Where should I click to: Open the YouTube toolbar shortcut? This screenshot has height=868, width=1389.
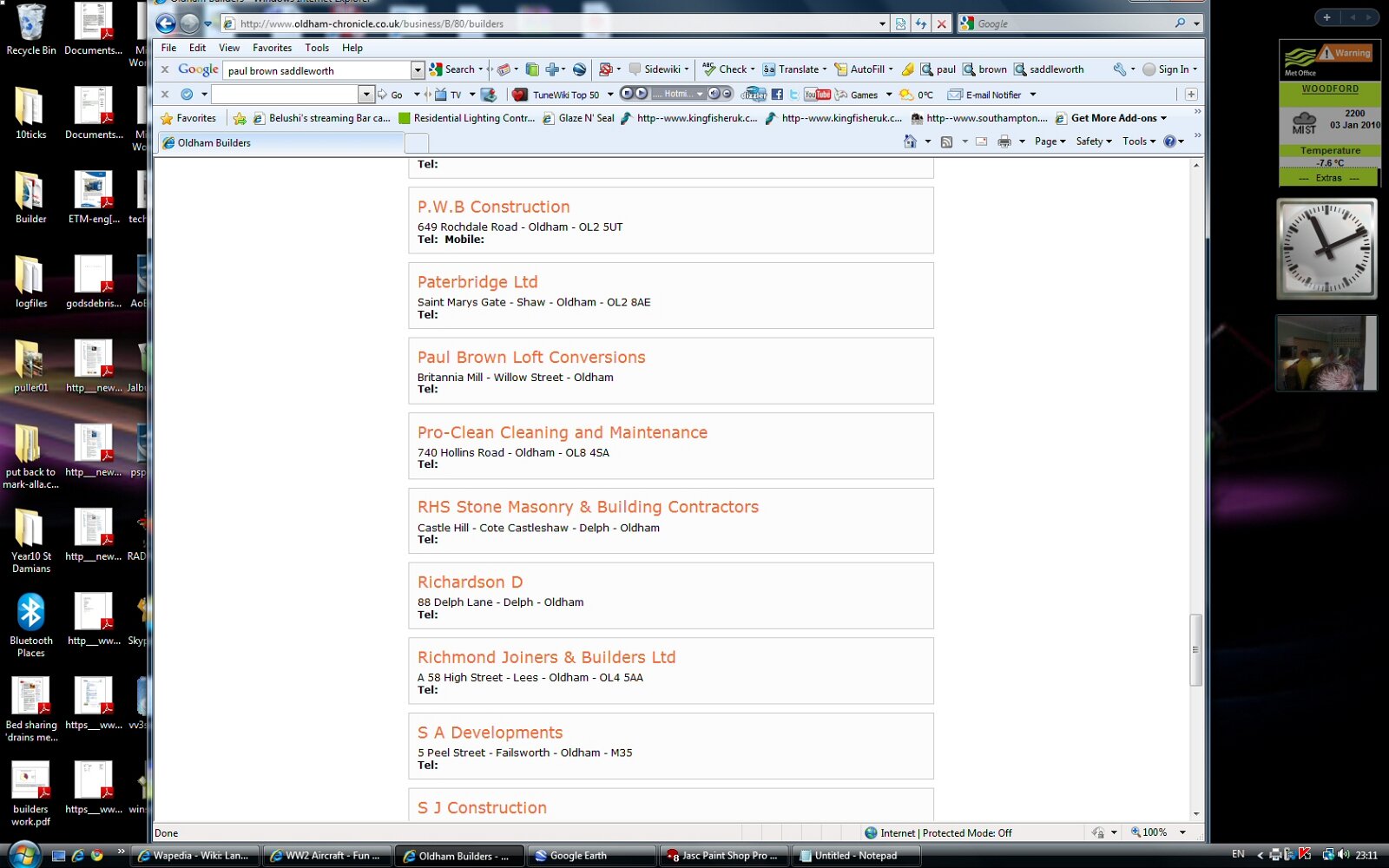pyautogui.click(x=817, y=95)
